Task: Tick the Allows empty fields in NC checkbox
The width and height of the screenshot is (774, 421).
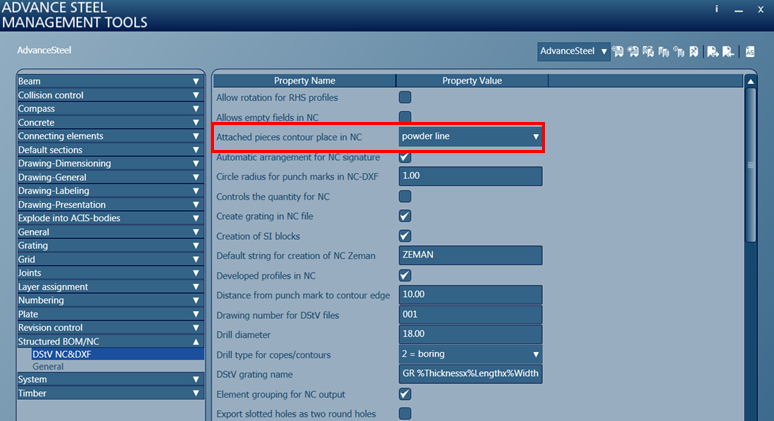Action: (405, 117)
